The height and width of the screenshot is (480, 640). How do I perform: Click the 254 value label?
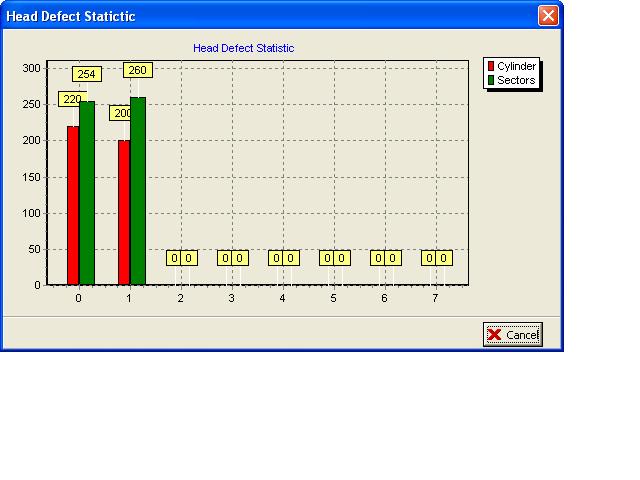point(87,74)
